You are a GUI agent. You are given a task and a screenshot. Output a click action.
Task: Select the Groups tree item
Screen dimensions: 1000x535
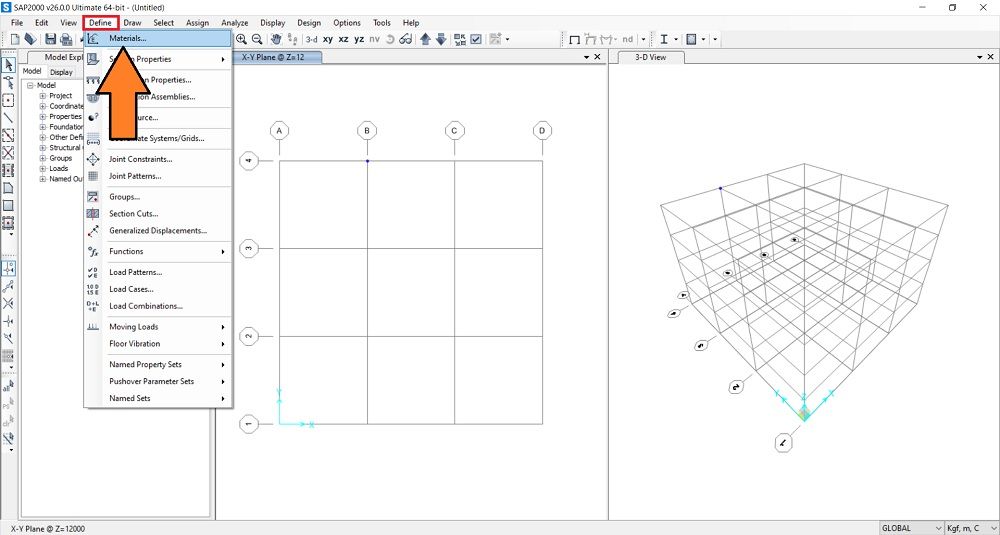coord(61,158)
